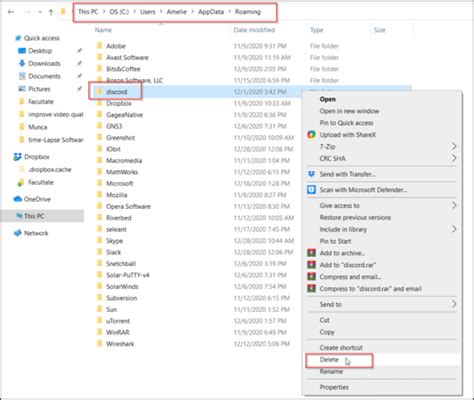Select Amelie in address breadcrumb
The image size is (474, 400).
[x=177, y=12]
